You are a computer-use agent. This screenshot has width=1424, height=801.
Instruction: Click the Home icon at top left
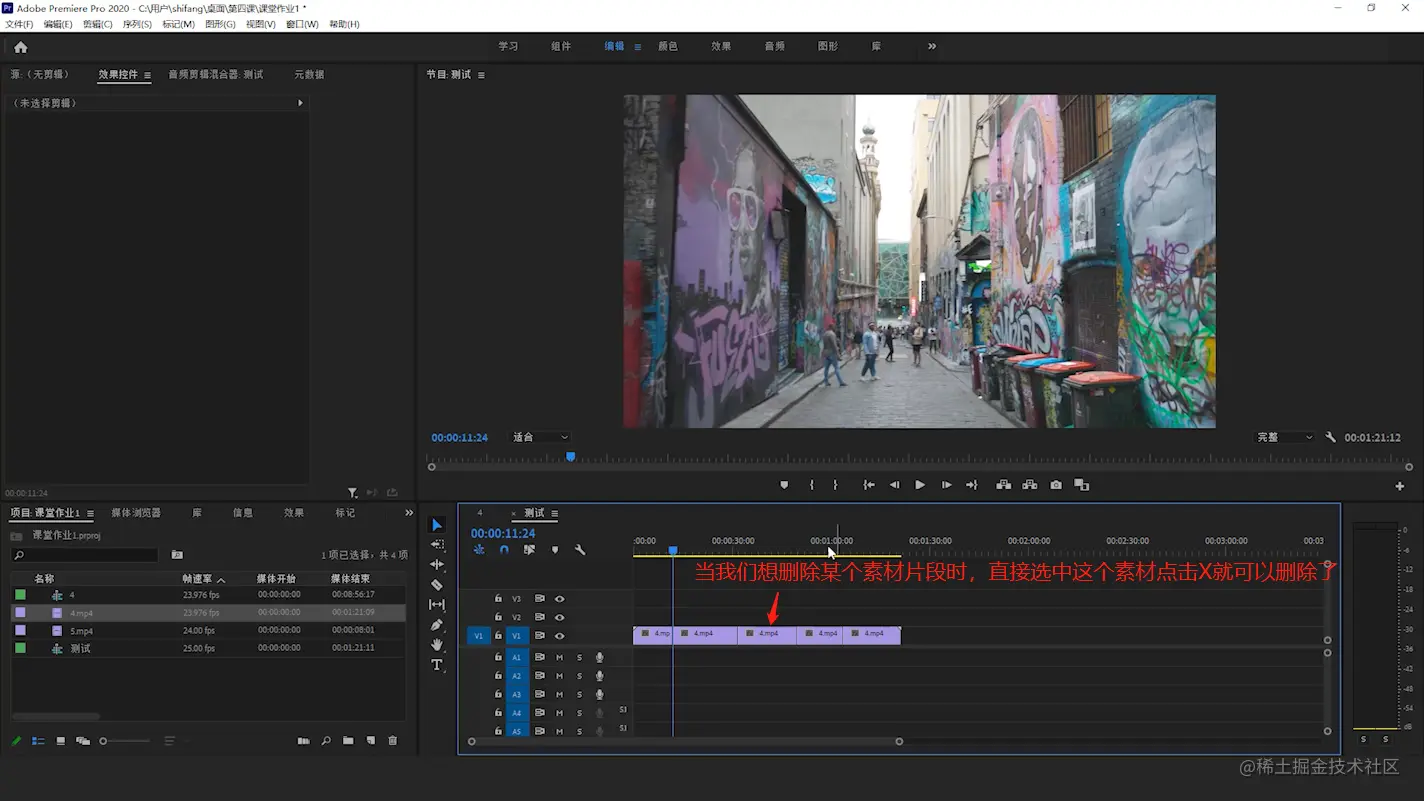coord(20,47)
